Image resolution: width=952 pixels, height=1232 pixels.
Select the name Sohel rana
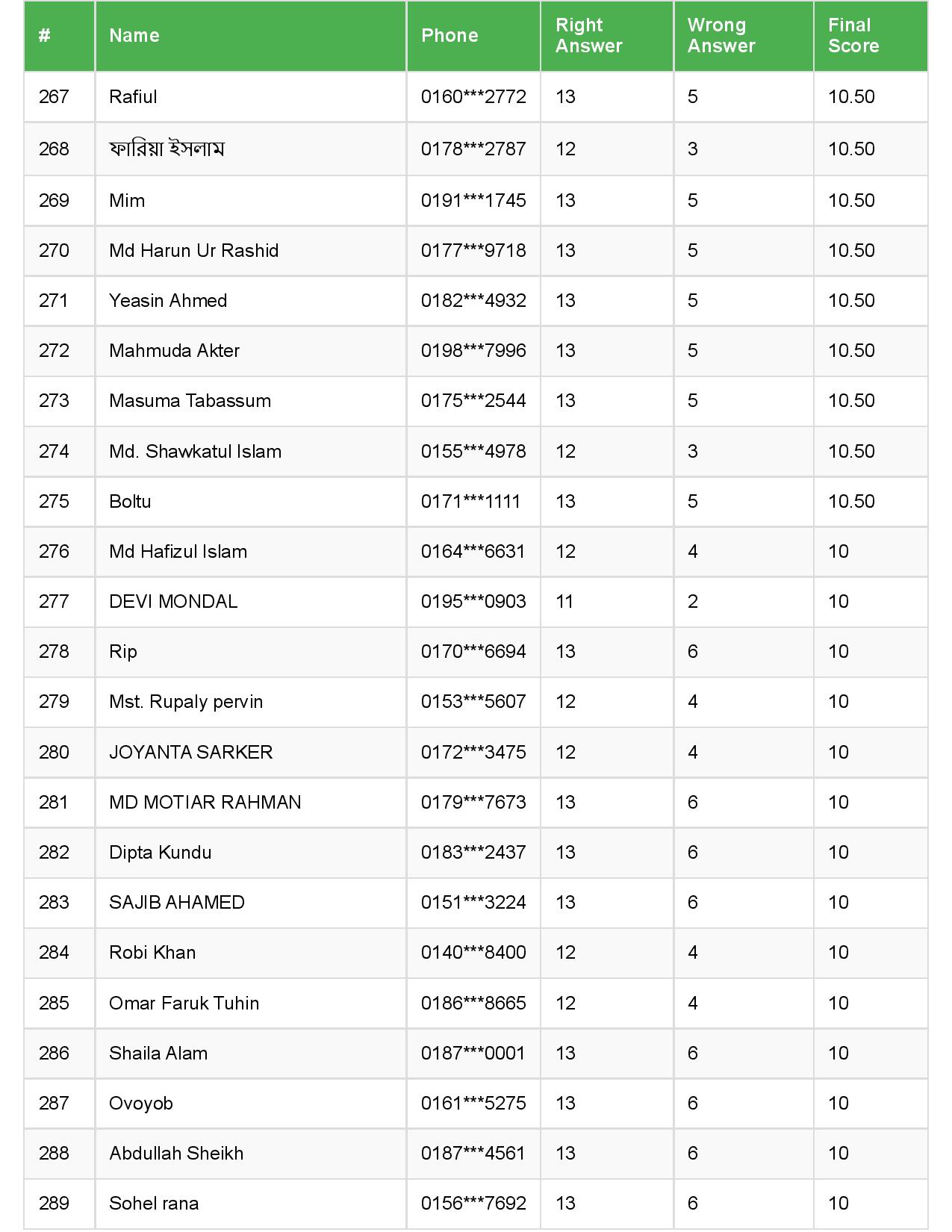tap(154, 1204)
